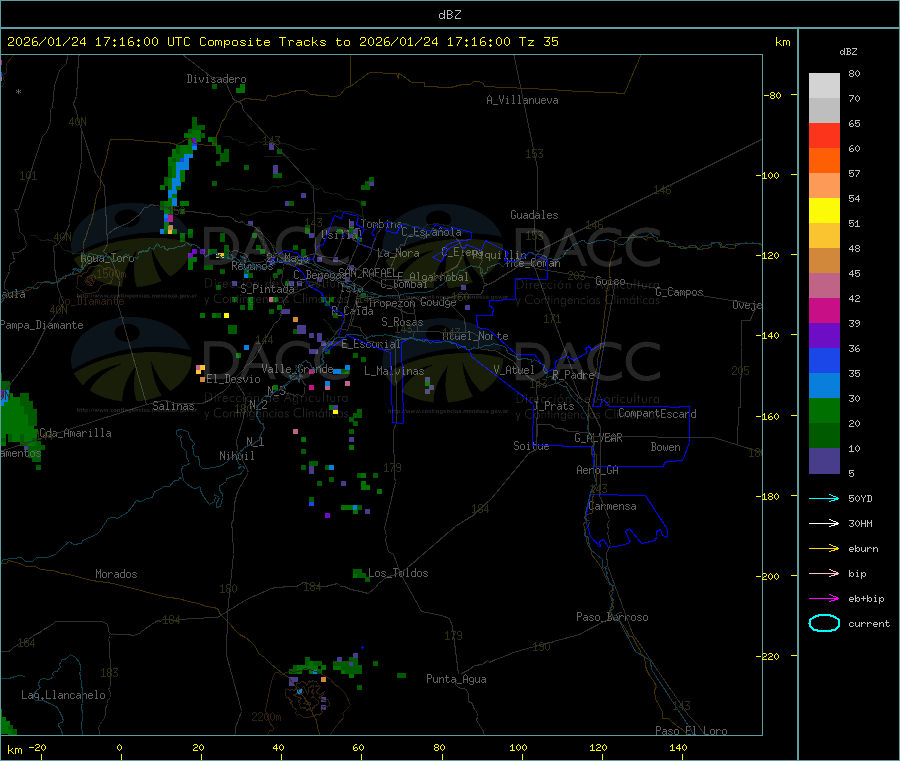Click the Cda_Amarilla place label
900x761 pixels.
[x=75, y=433]
